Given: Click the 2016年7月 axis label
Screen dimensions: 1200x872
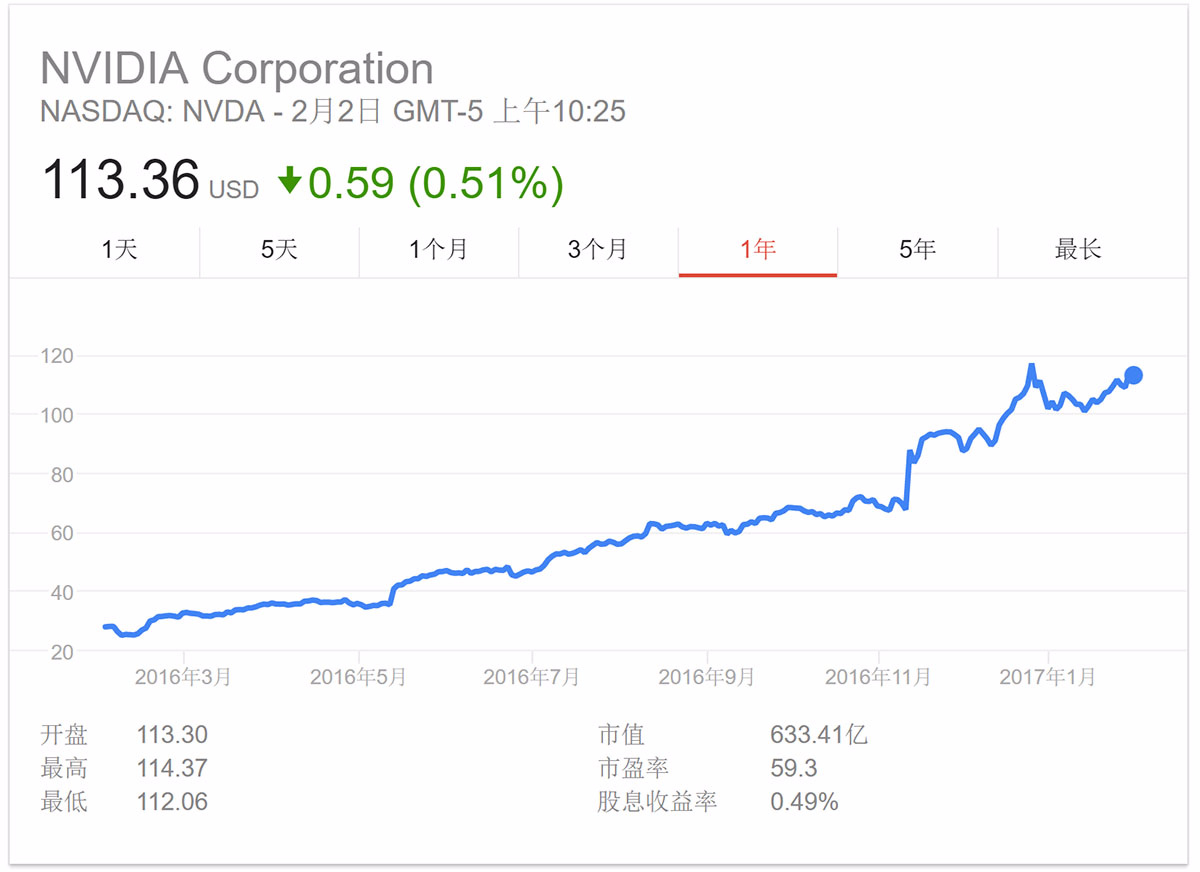Looking at the screenshot, I should [x=531, y=677].
